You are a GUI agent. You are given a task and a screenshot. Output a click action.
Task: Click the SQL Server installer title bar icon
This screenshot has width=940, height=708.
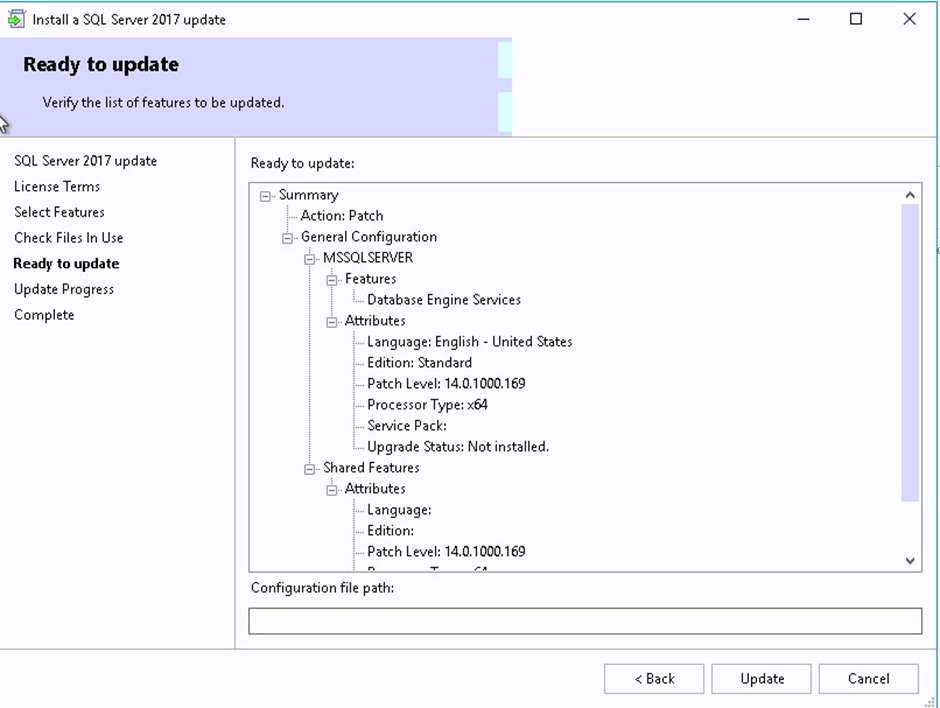point(16,19)
